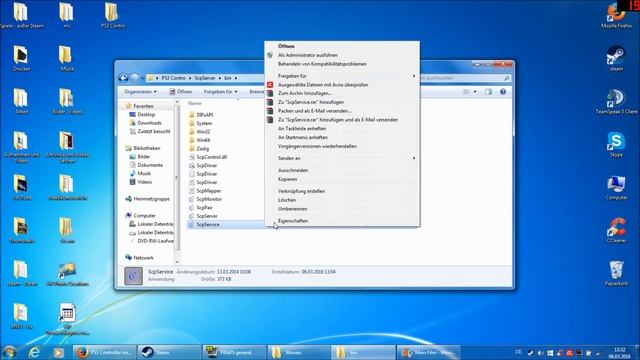640x360 pixels.
Task: Toggle the preview pane button
Action: pyautogui.click(x=489, y=92)
